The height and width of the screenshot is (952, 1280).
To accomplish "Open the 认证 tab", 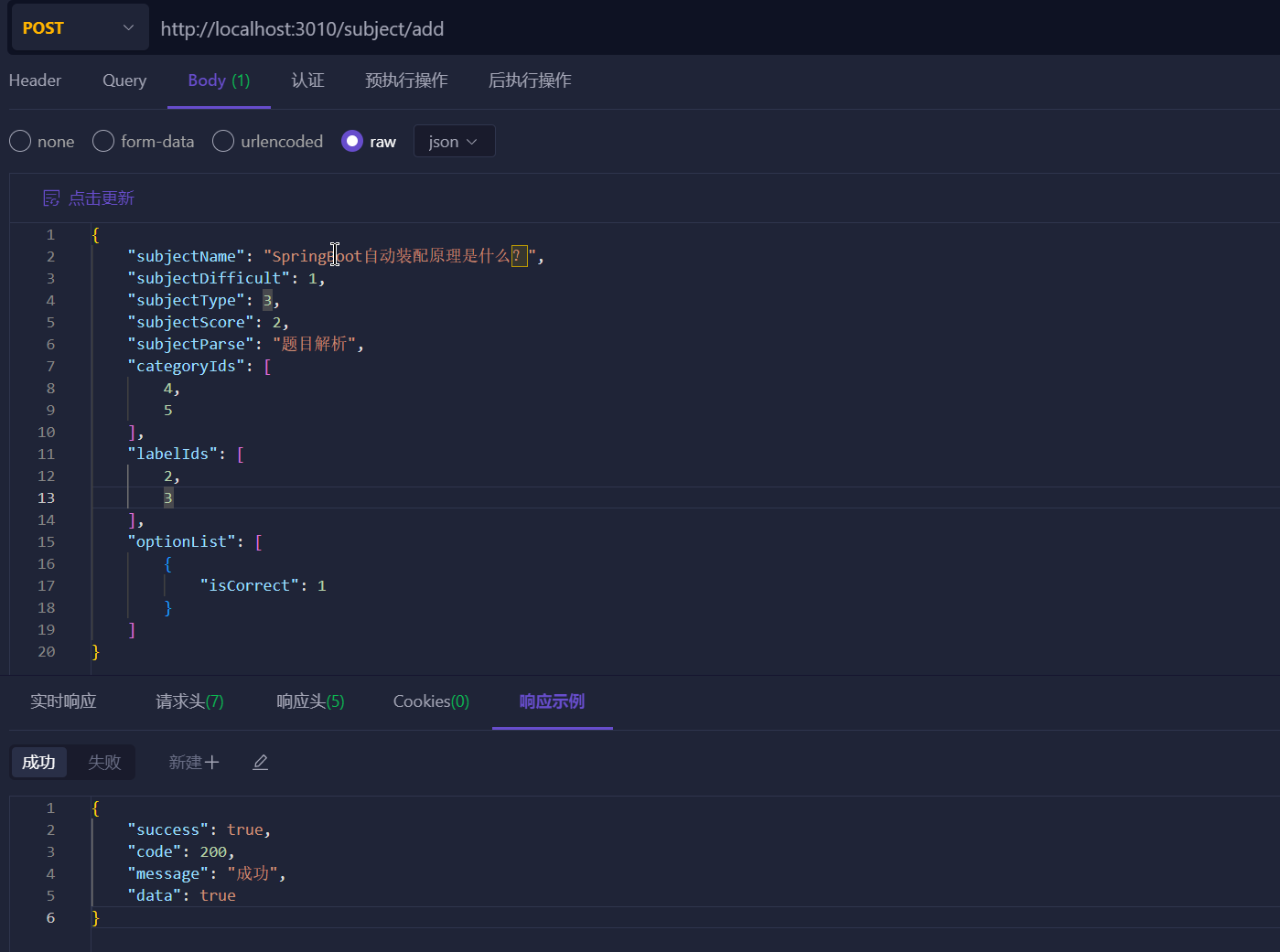I will 307,80.
